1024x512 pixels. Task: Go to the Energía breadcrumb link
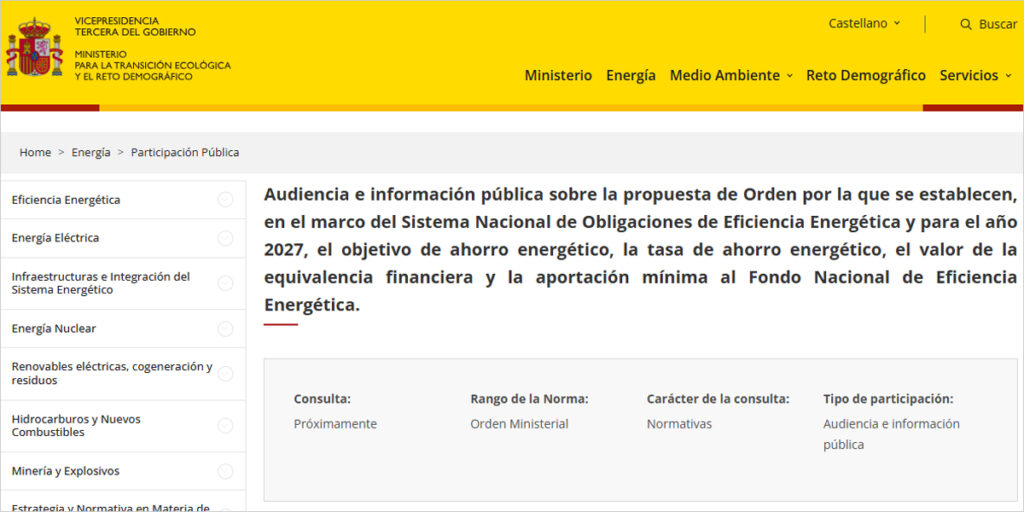pos(91,152)
